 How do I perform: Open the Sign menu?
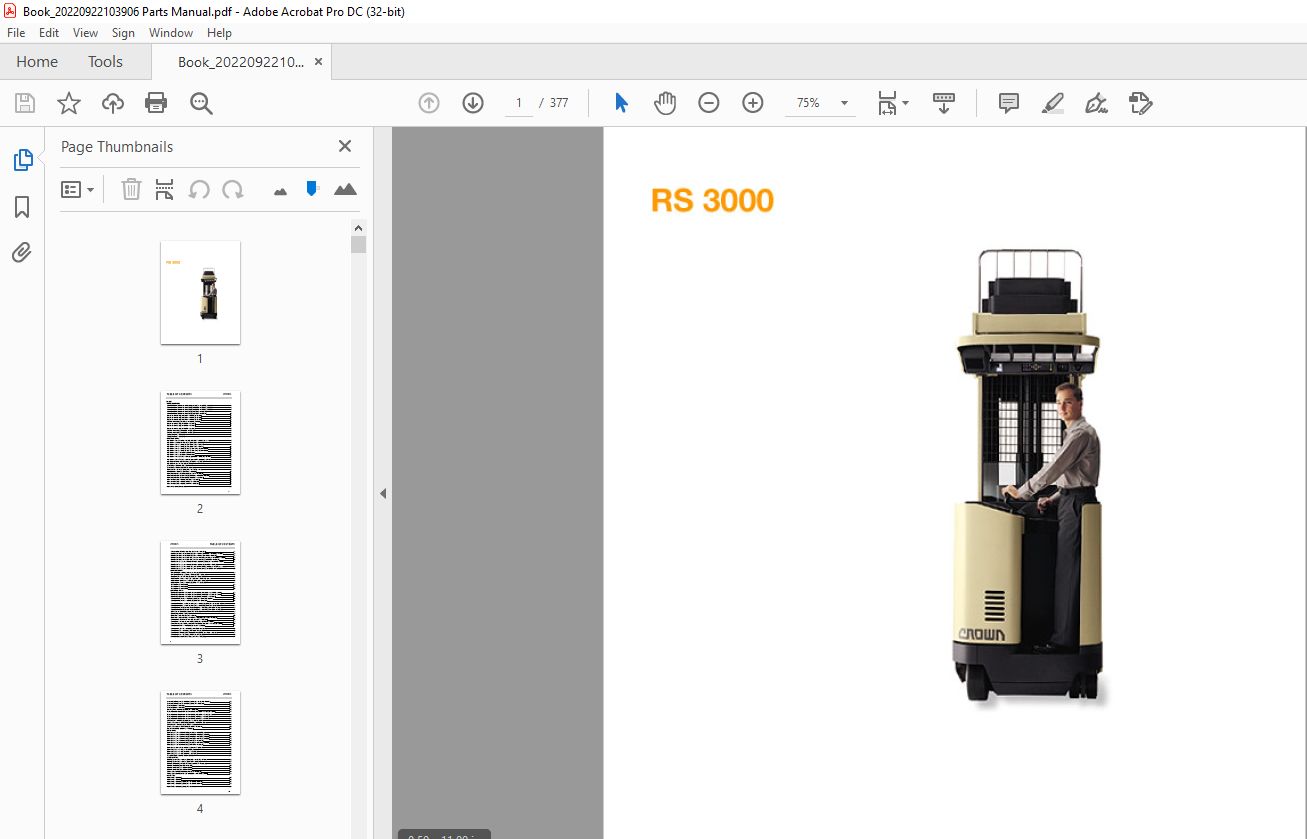(x=123, y=33)
